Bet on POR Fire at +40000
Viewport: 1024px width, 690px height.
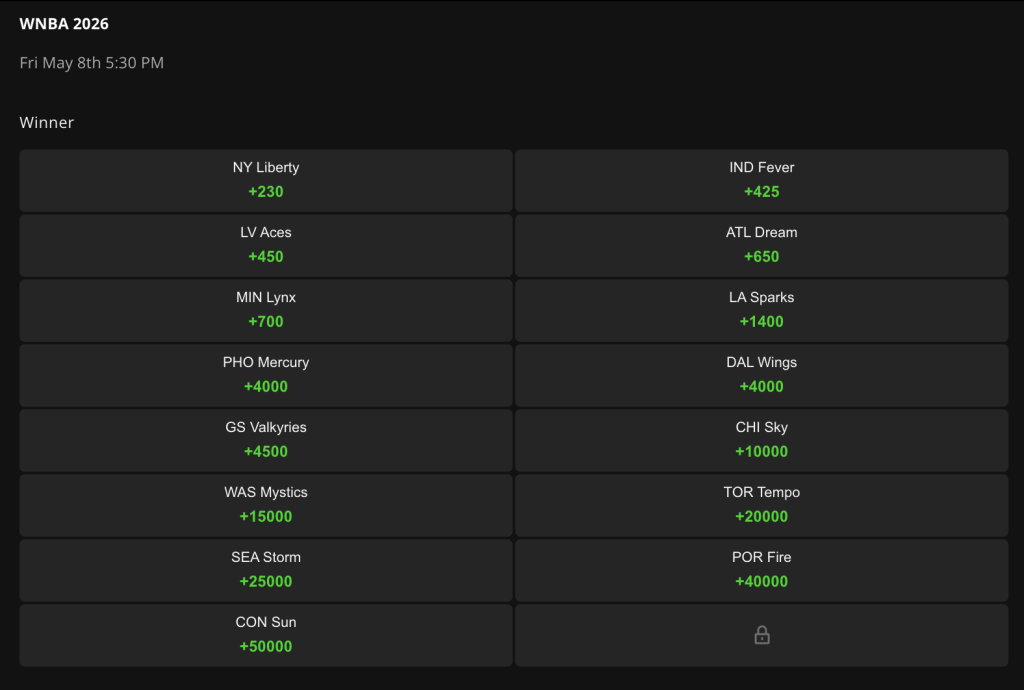click(x=762, y=571)
